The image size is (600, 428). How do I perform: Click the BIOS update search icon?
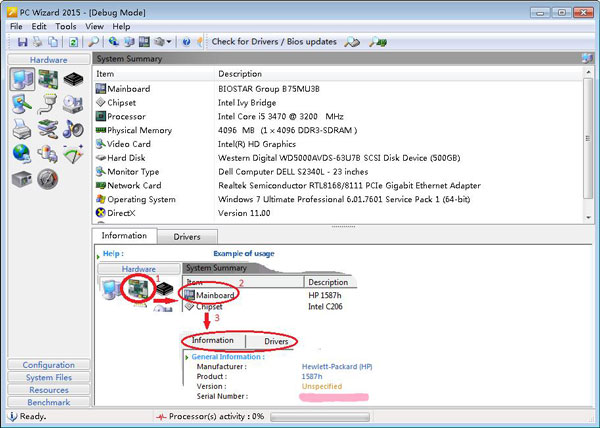point(377,42)
